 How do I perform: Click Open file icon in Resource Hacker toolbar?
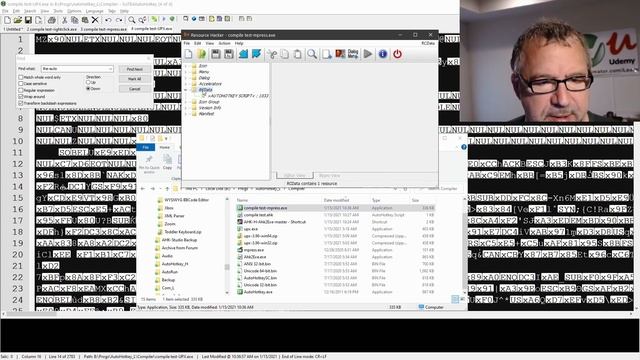click(x=202, y=54)
